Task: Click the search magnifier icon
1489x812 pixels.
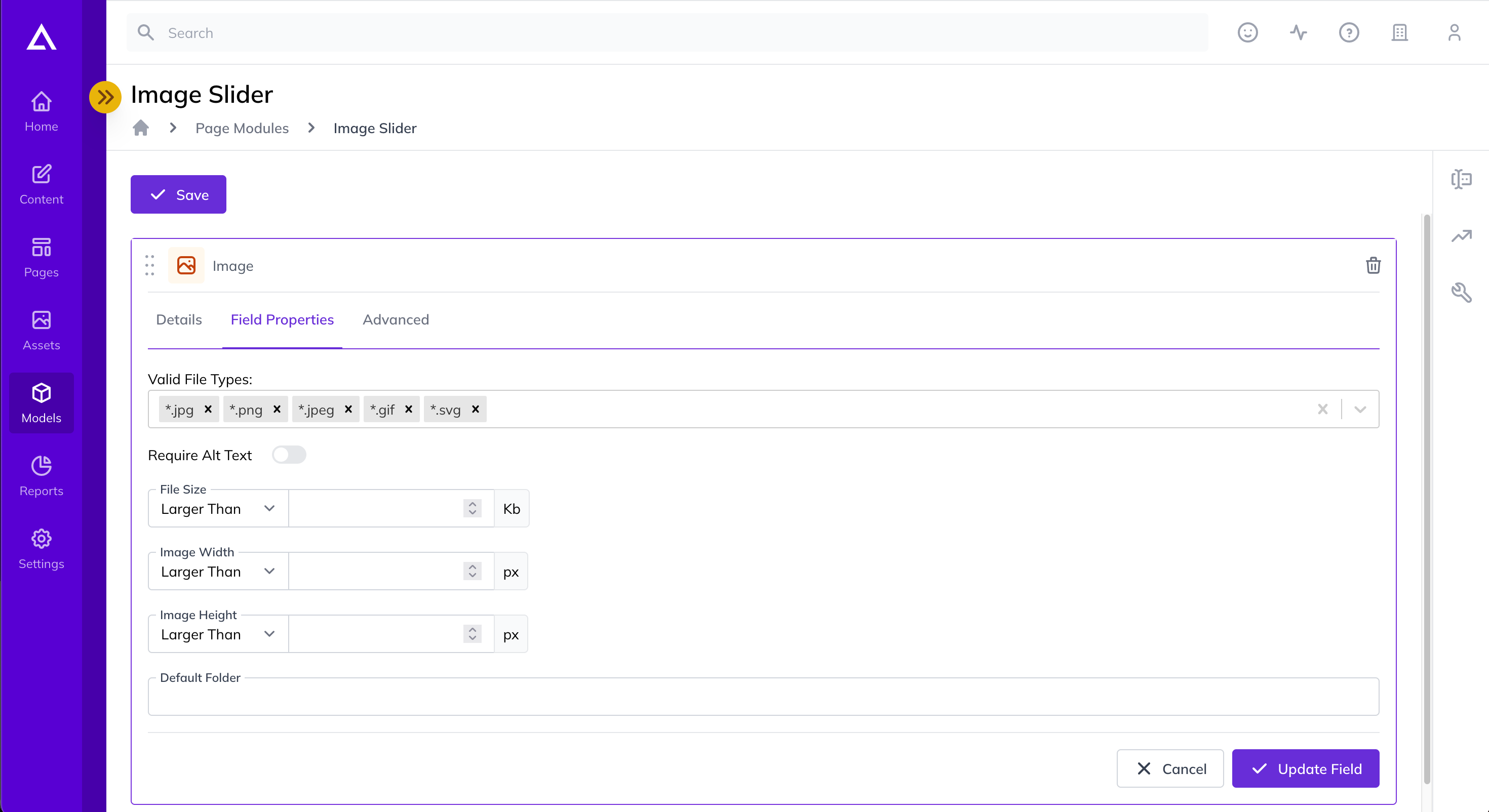Action: (146, 32)
